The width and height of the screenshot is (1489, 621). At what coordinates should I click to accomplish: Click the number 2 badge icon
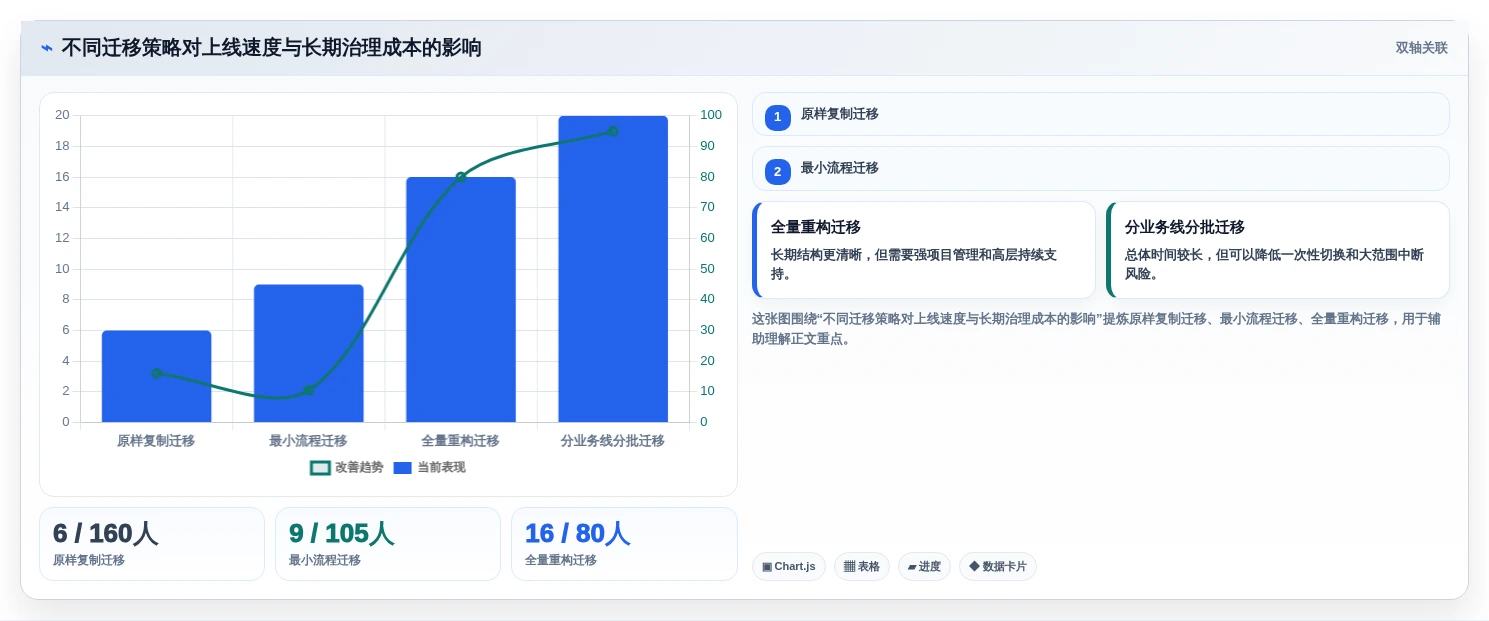(778, 171)
